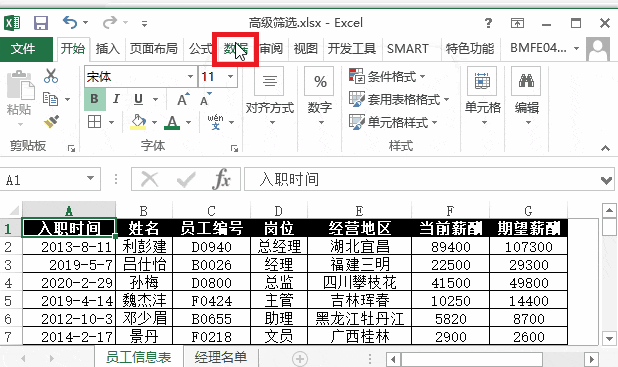
Task: Switch to the 页面布局 Page Layout tab
Action: [x=153, y=49]
